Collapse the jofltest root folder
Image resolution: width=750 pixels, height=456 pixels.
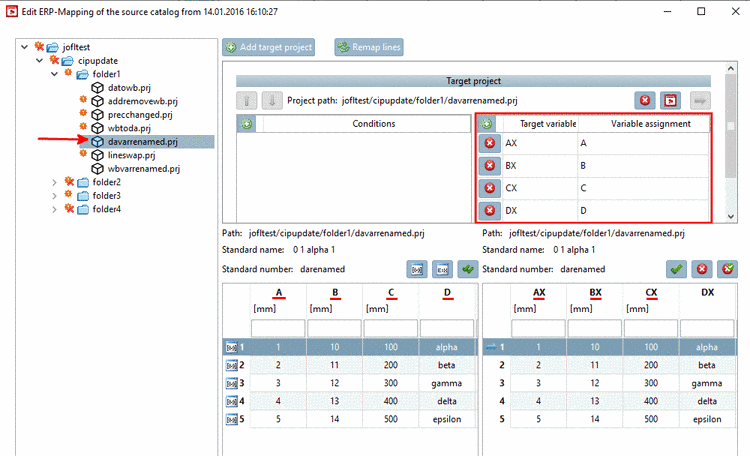pyautogui.click(x=24, y=47)
